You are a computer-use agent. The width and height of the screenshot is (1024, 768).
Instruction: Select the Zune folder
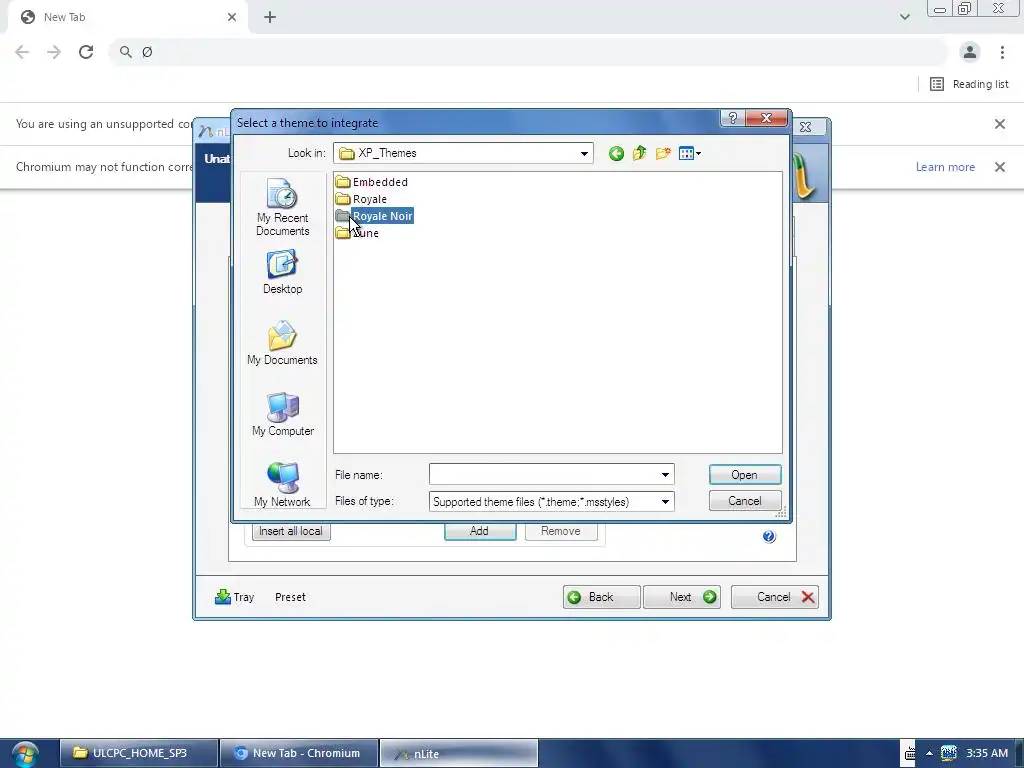pyautogui.click(x=357, y=233)
